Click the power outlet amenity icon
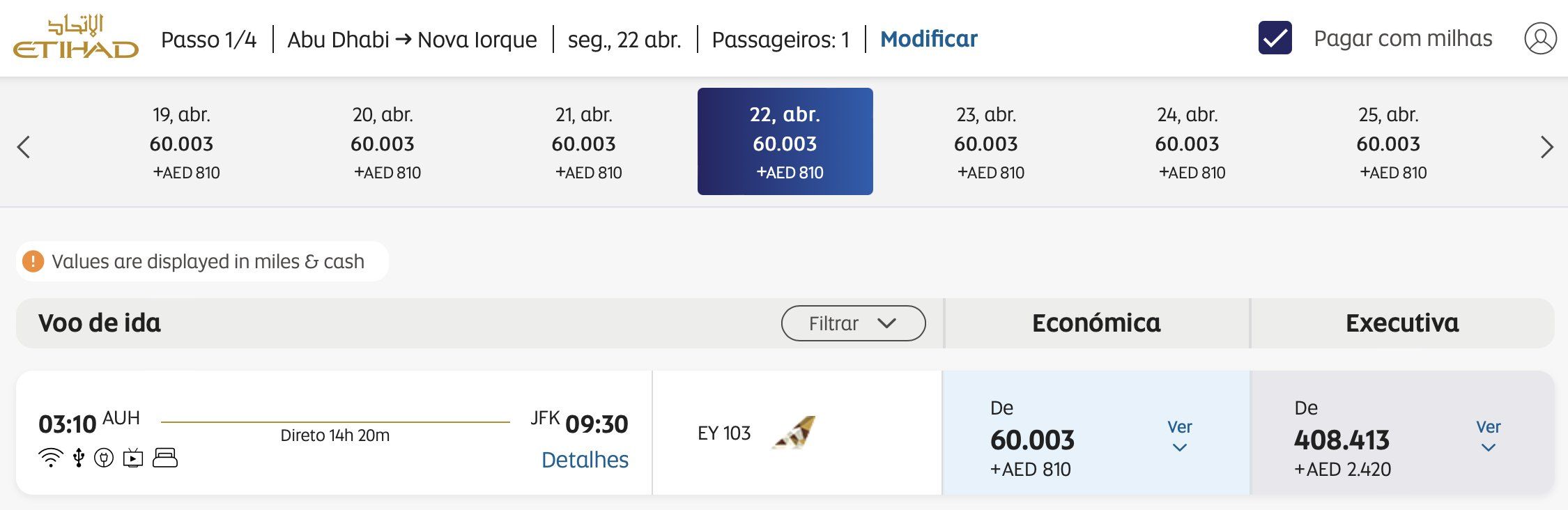Screen dimensions: 1568x510 coord(104,458)
